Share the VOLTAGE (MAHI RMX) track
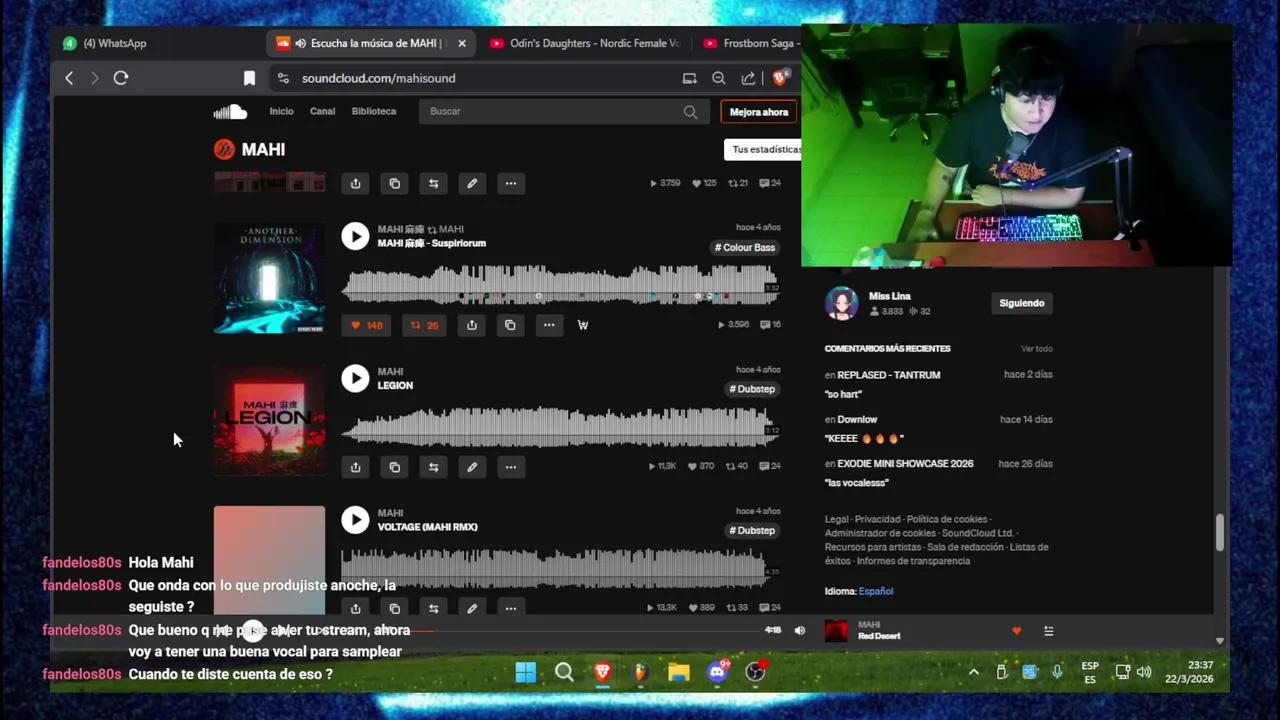Screen dimensions: 1280x720 click(x=355, y=608)
